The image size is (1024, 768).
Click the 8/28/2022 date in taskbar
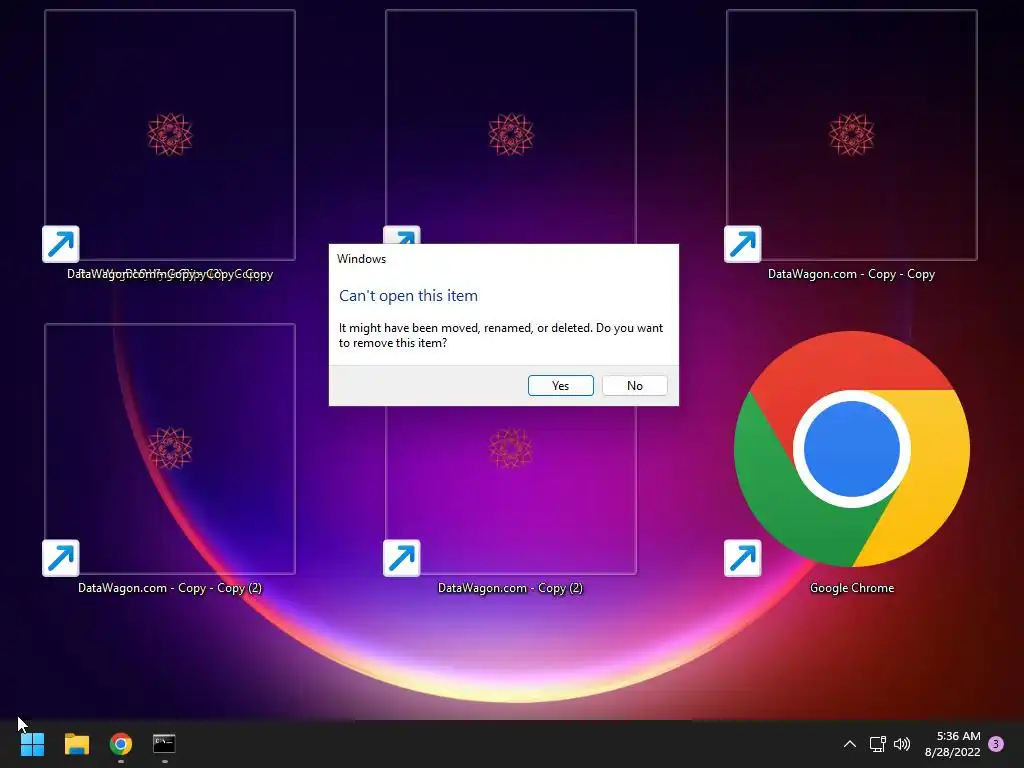[x=952, y=752]
